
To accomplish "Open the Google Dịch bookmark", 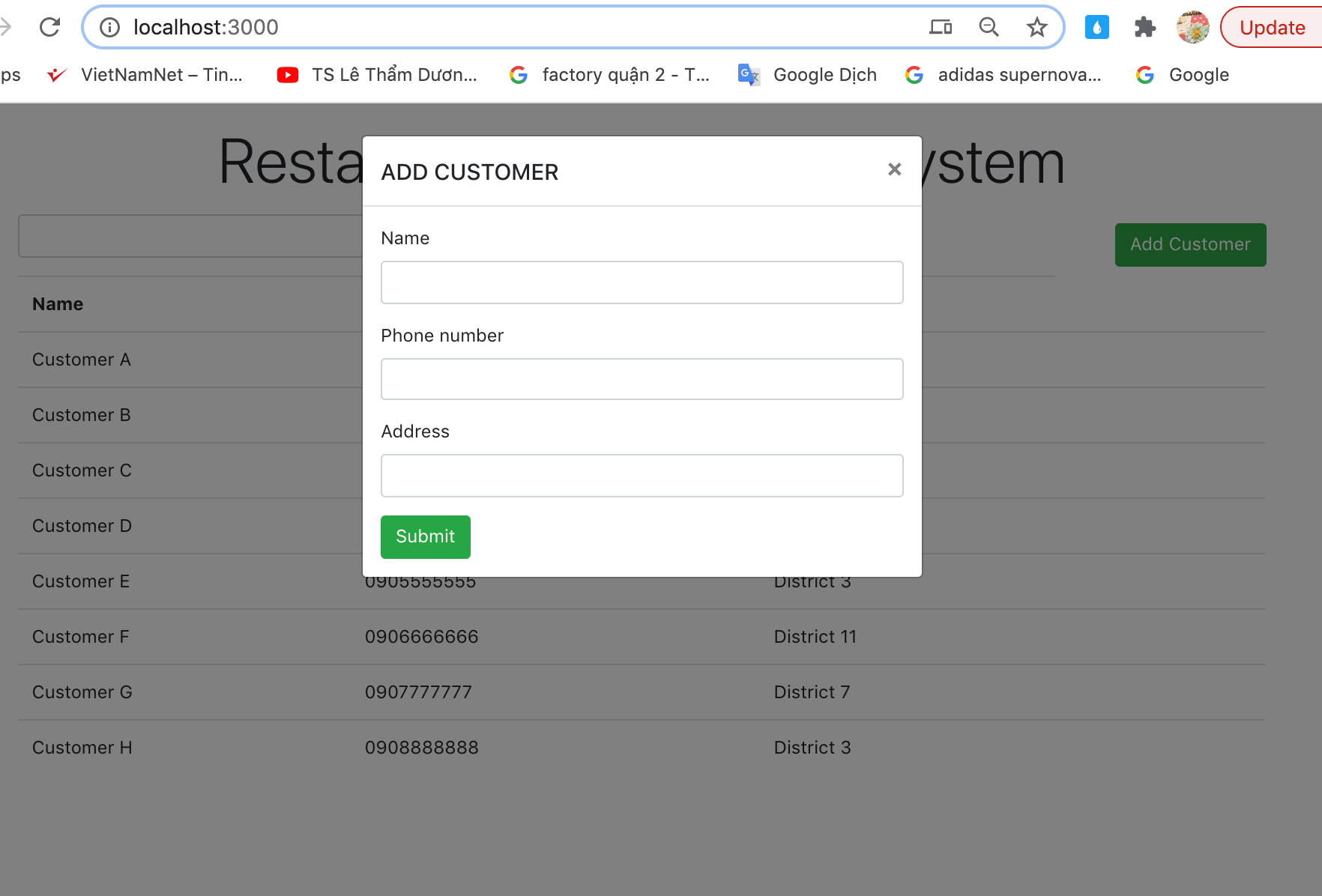I will [808, 75].
